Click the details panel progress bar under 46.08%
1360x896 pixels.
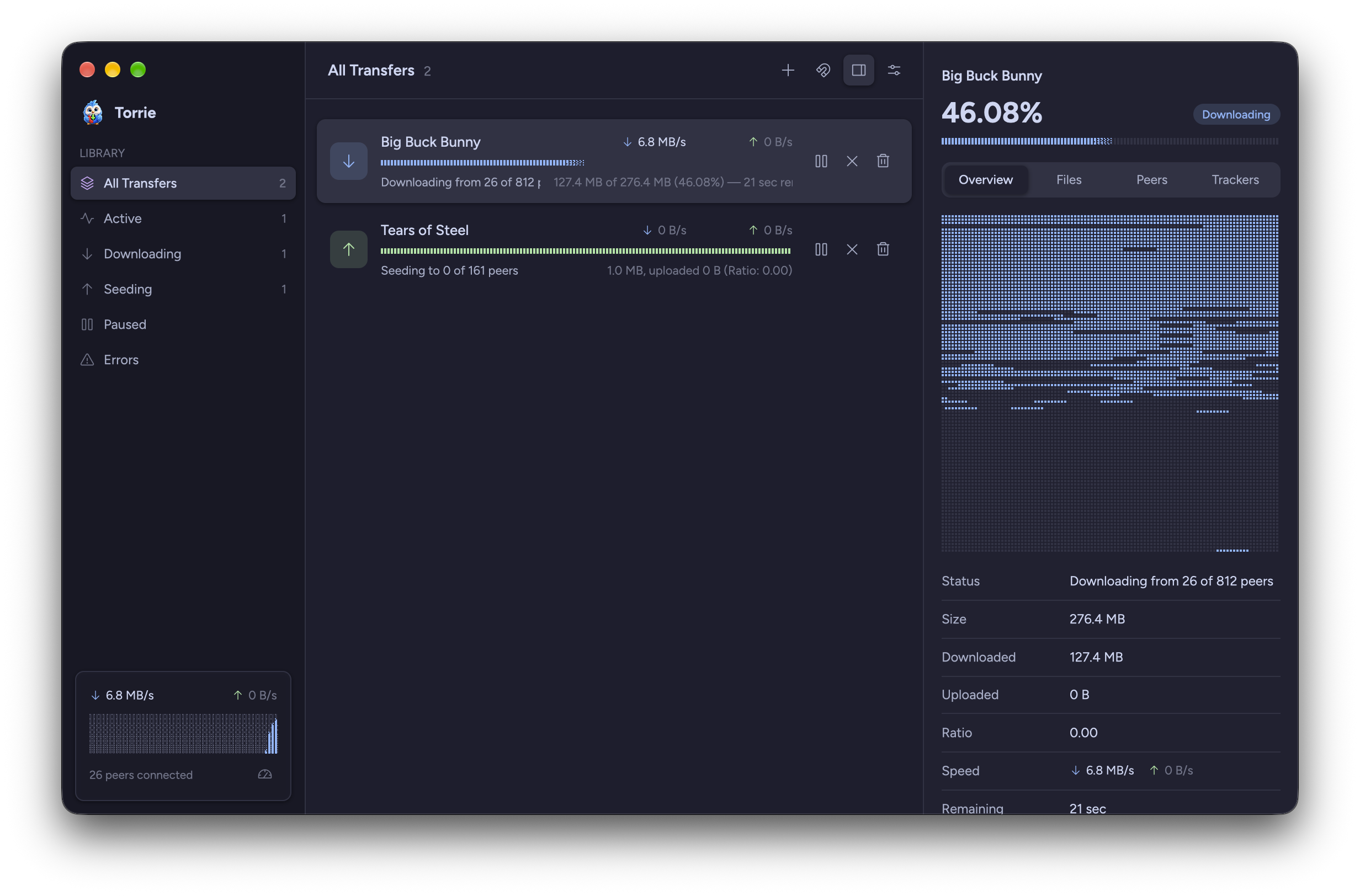pyautogui.click(x=1109, y=141)
